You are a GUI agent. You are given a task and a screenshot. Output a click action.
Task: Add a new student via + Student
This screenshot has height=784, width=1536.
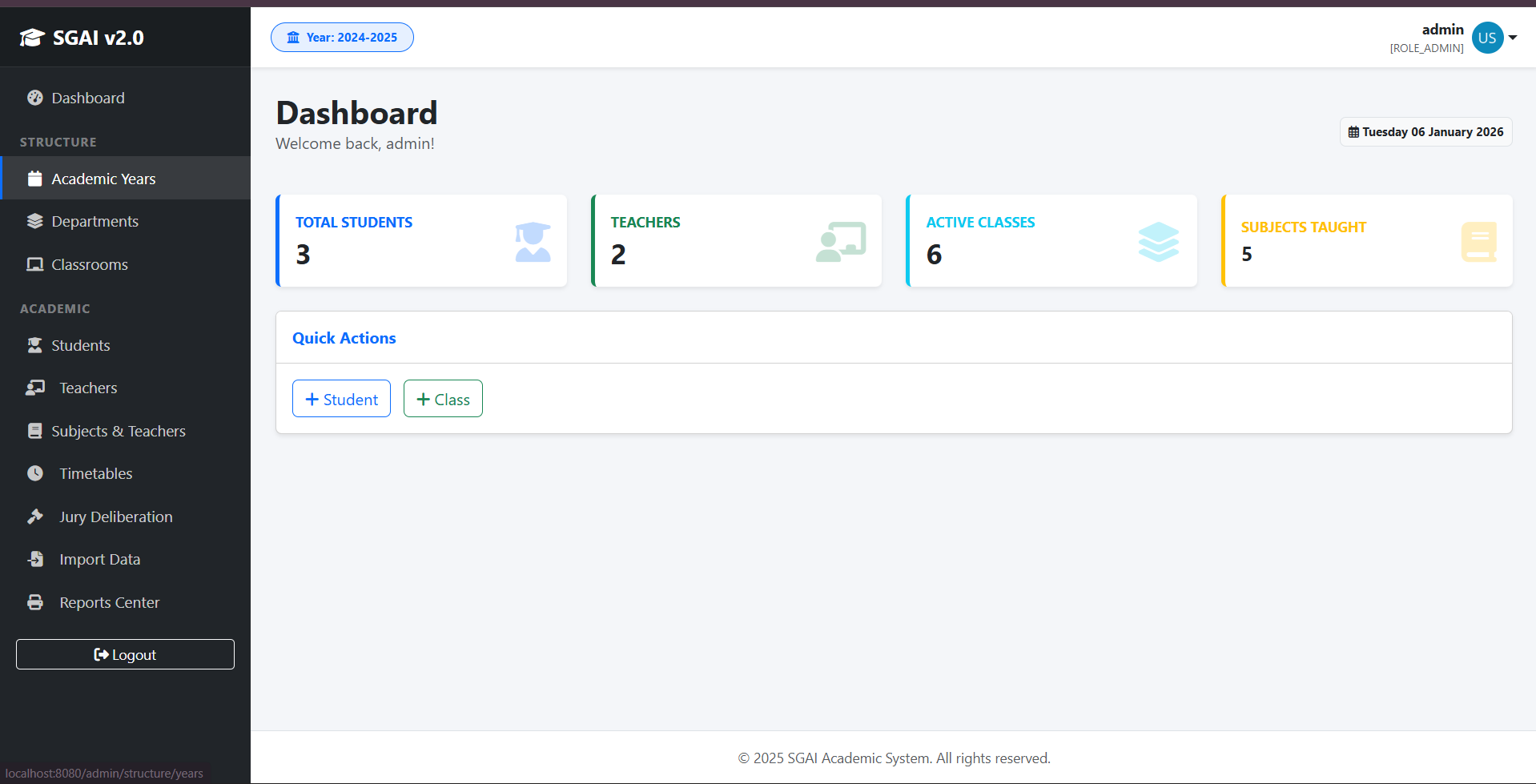click(341, 399)
